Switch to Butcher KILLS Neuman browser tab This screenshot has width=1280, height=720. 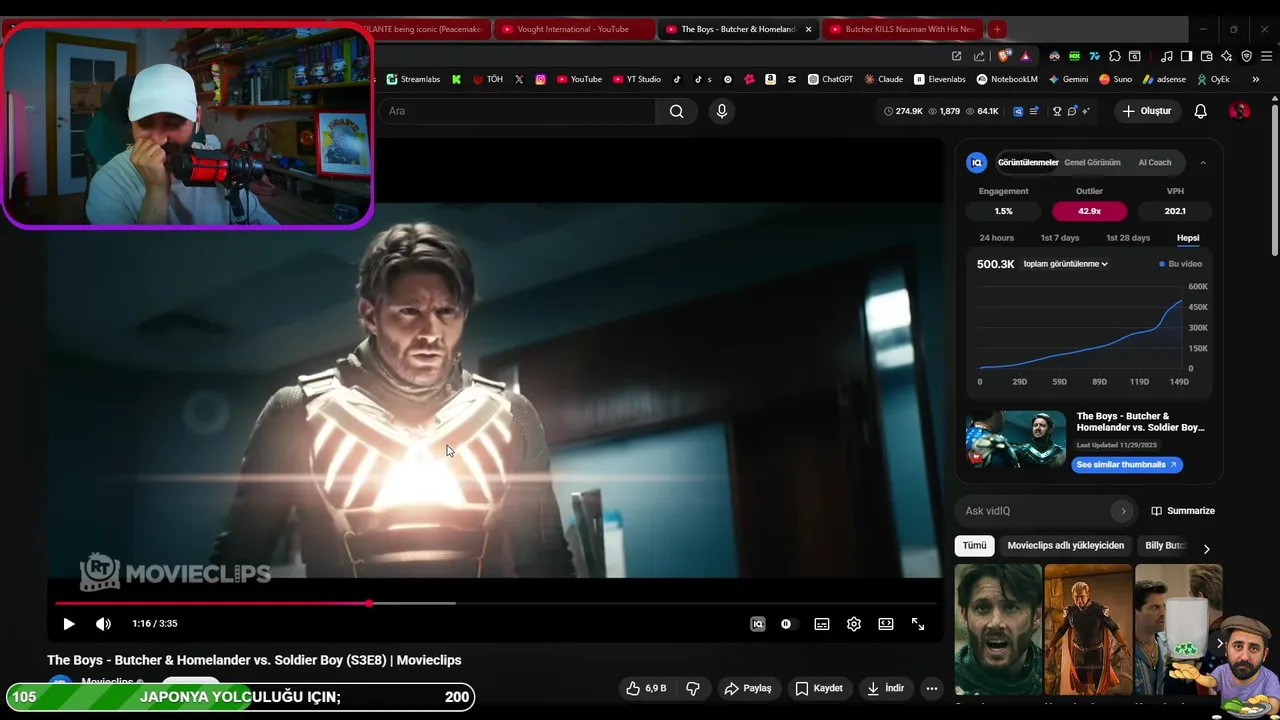903,29
